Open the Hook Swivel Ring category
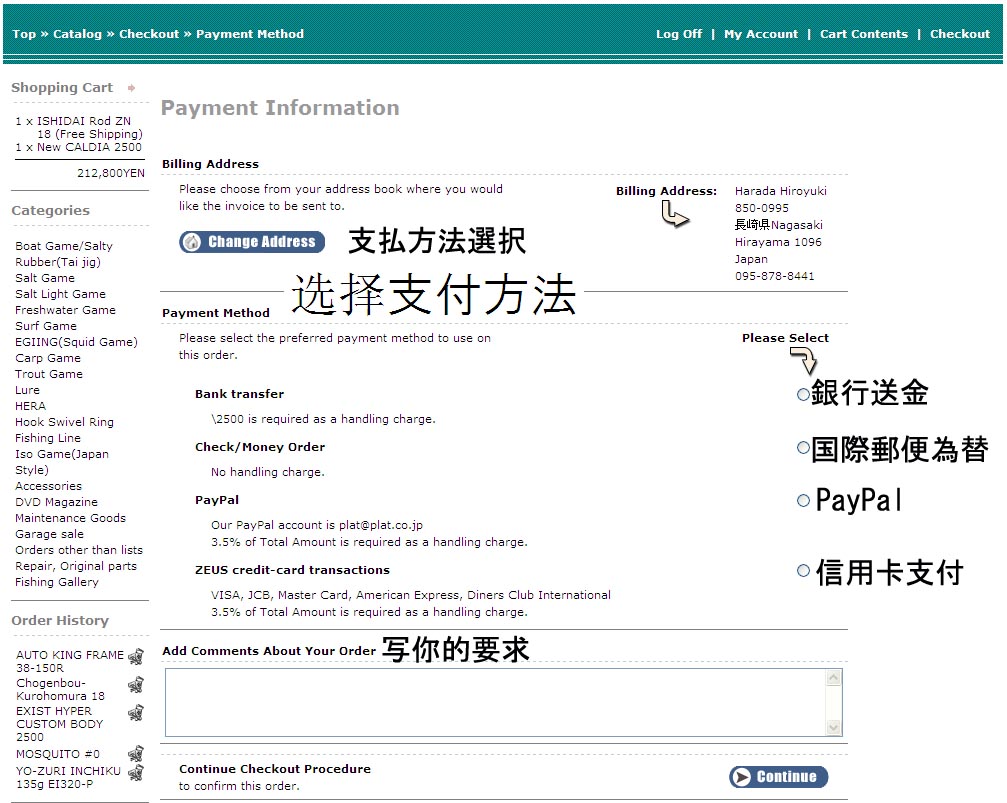Image resolution: width=1007 pixels, height=803 pixels. click(x=64, y=422)
